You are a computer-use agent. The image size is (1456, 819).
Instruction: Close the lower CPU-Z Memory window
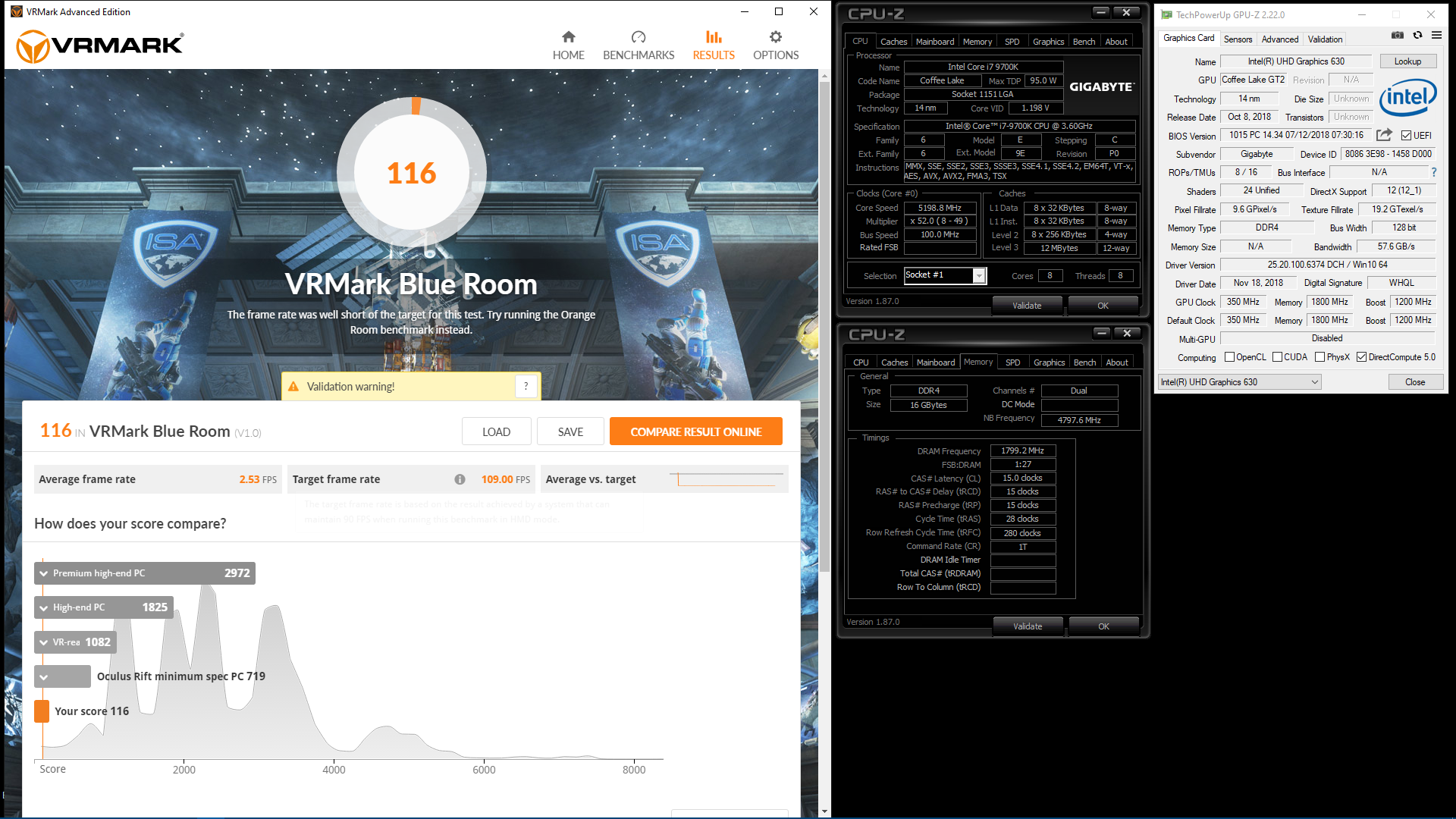point(1127,333)
